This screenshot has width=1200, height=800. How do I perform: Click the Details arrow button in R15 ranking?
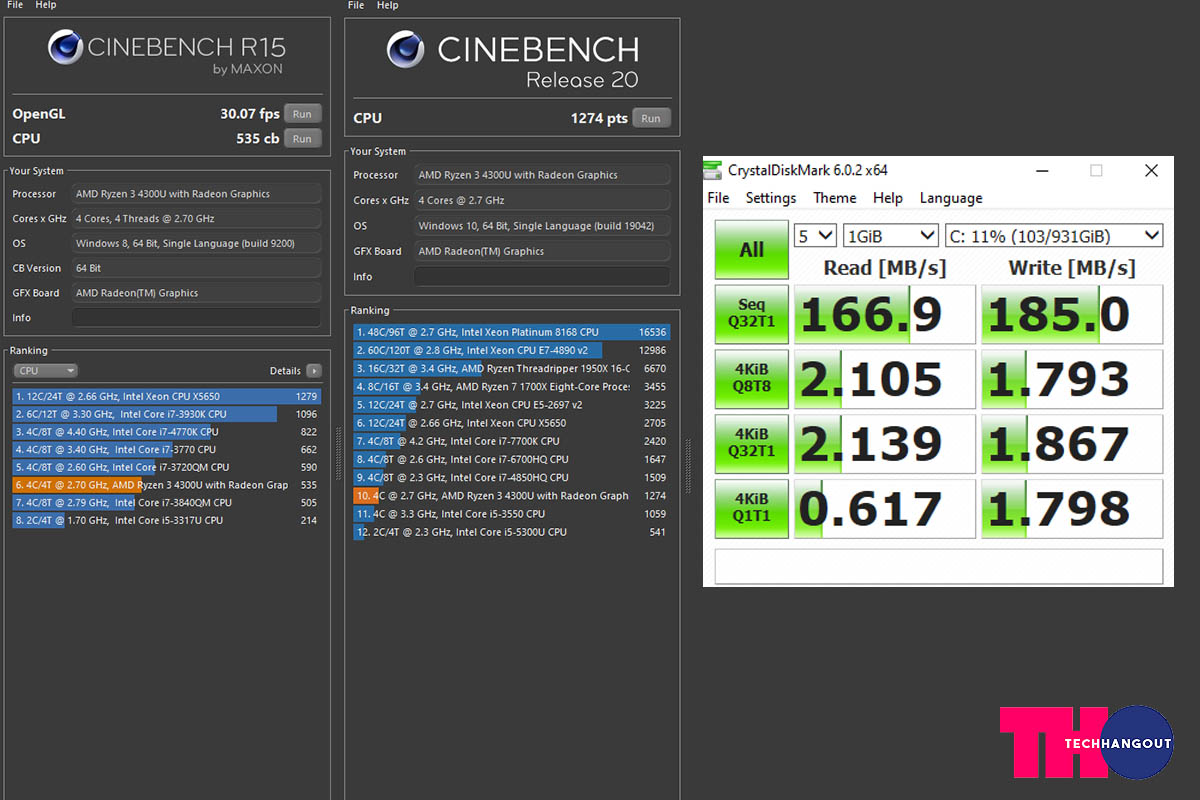[x=314, y=371]
